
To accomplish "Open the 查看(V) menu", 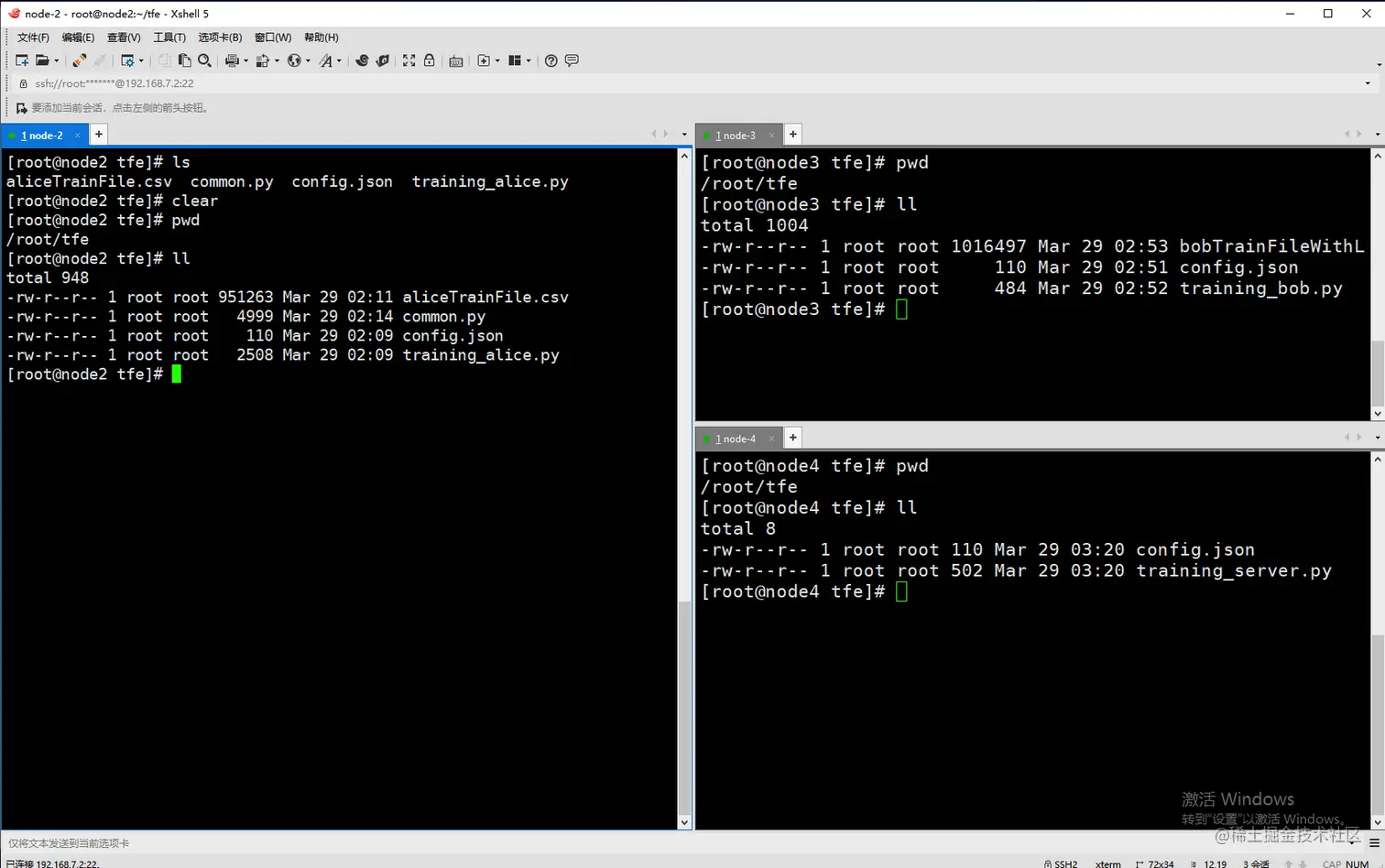I will click(x=124, y=38).
